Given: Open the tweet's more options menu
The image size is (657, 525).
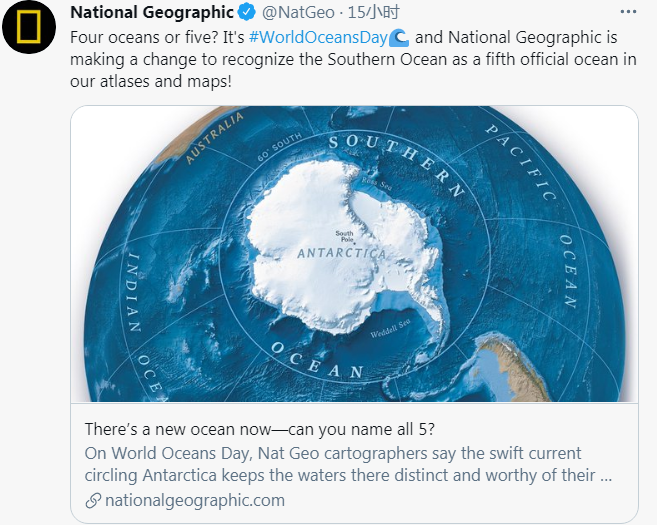Looking at the screenshot, I should pyautogui.click(x=628, y=13).
